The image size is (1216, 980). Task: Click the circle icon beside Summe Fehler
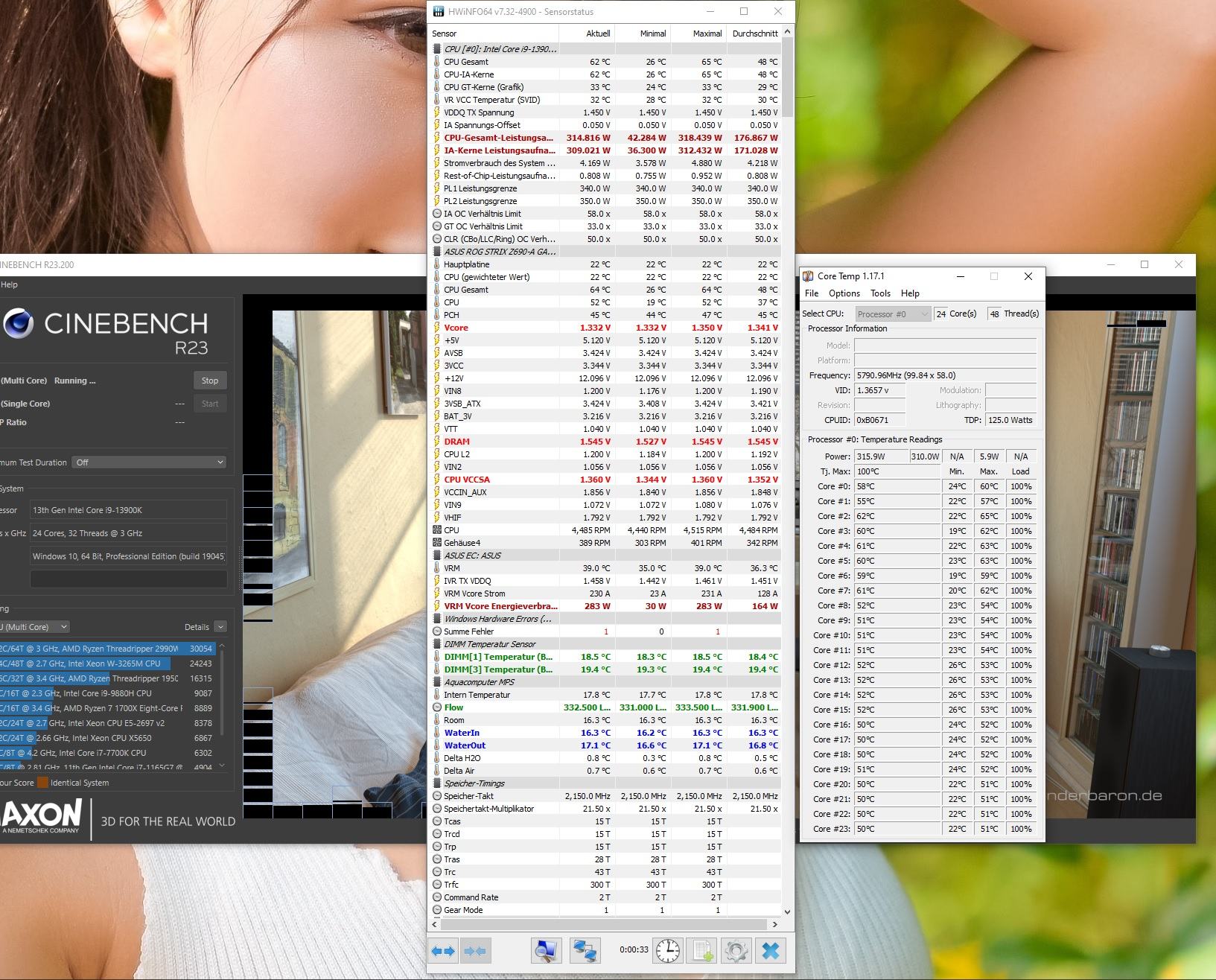437,631
